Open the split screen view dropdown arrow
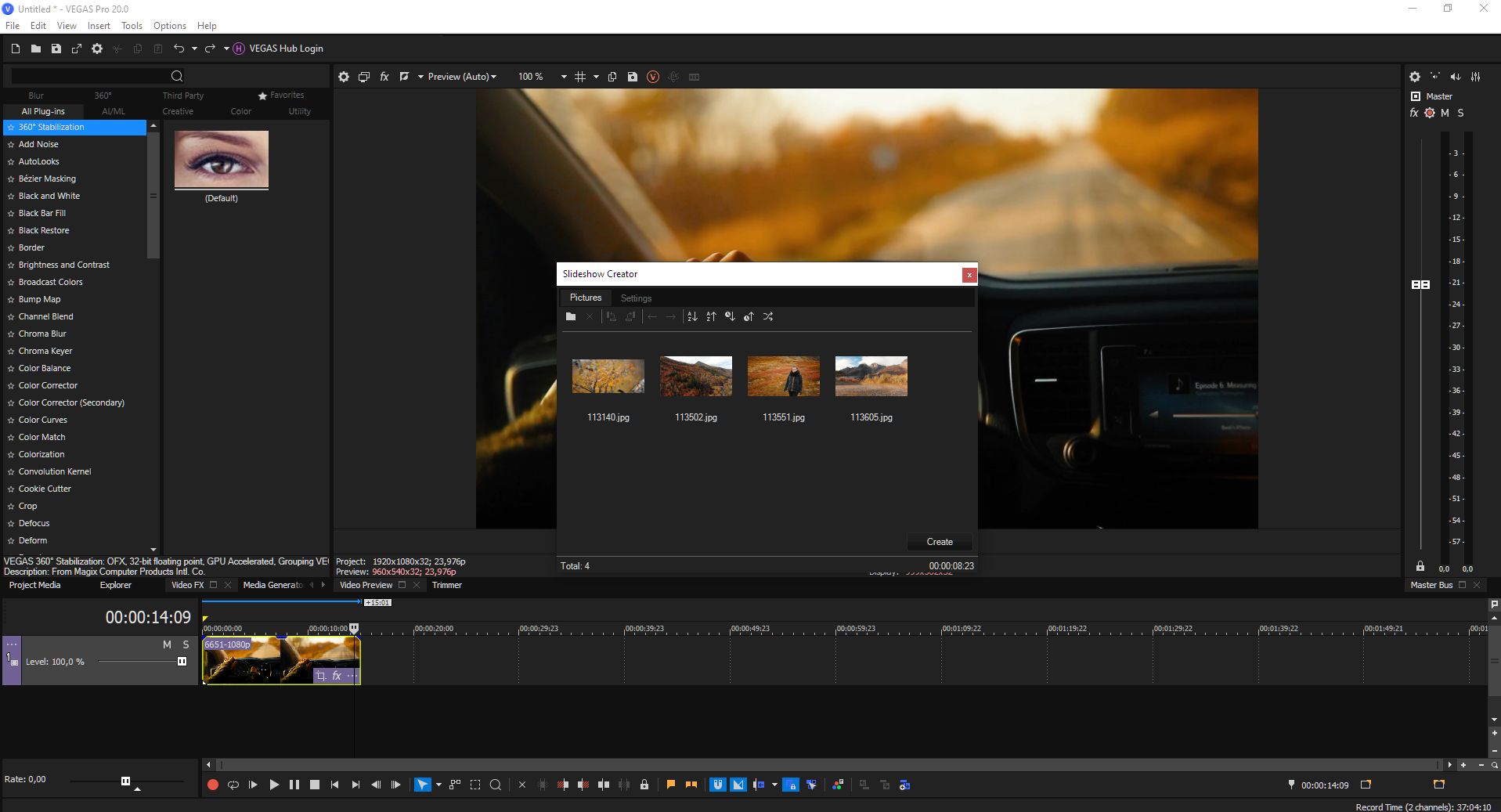Image resolution: width=1501 pixels, height=812 pixels. tap(420, 77)
